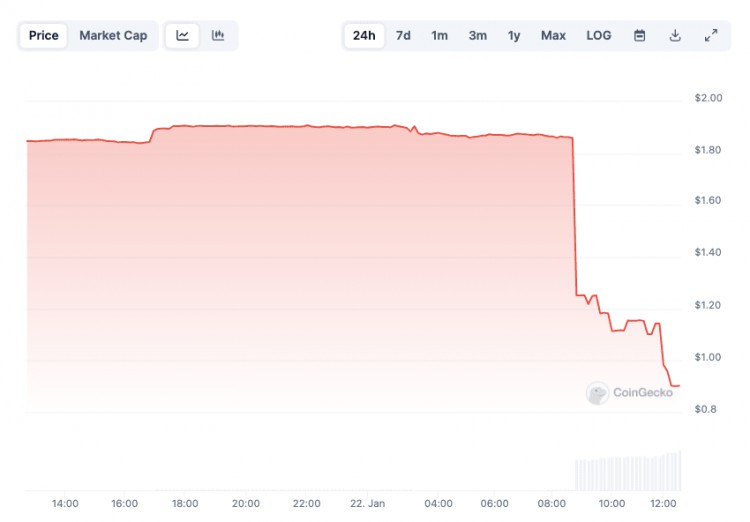
Task: Set chart range to 3m
Action: pyautogui.click(x=478, y=35)
